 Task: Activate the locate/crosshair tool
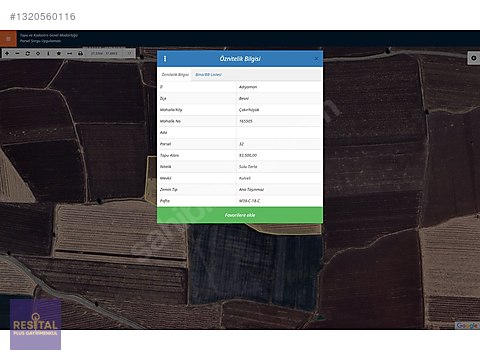[38, 53]
